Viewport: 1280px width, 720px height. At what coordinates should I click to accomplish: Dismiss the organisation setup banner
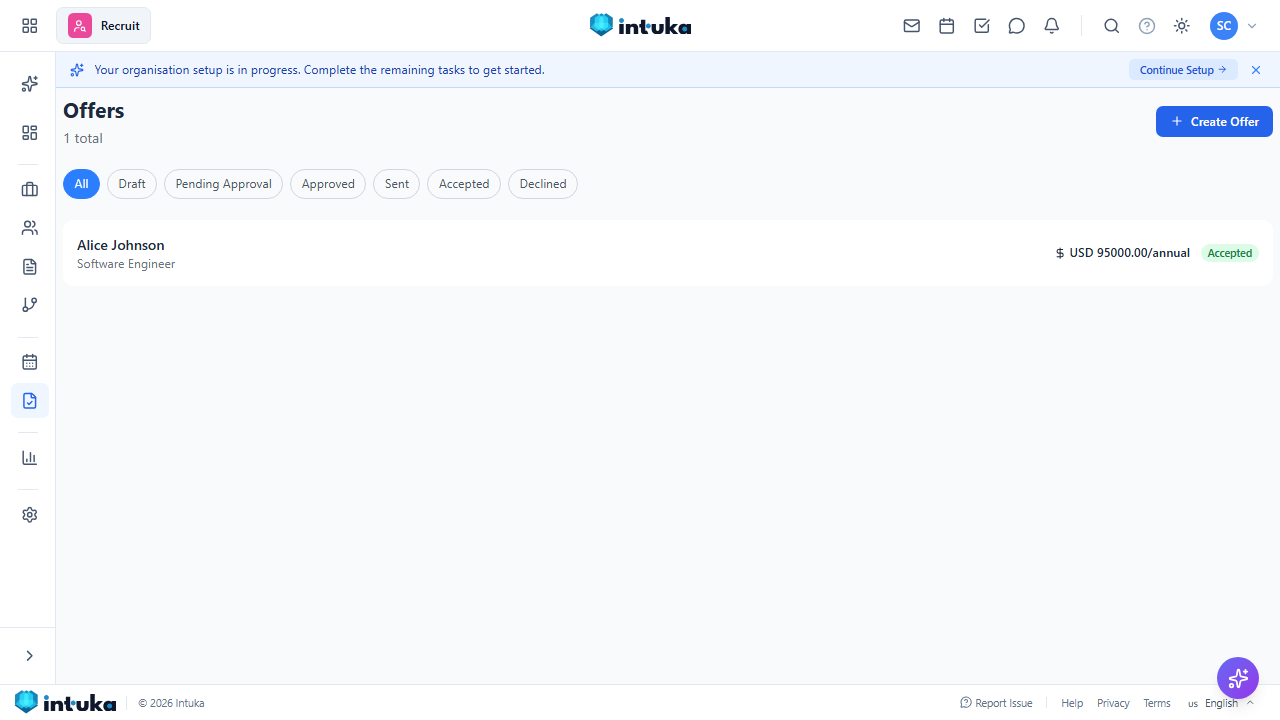(x=1256, y=70)
